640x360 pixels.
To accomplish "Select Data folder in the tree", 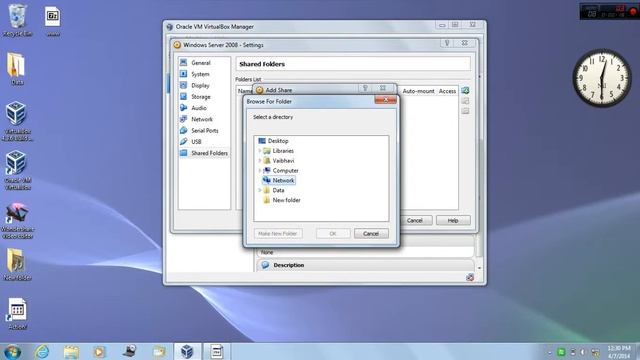I will tap(278, 190).
